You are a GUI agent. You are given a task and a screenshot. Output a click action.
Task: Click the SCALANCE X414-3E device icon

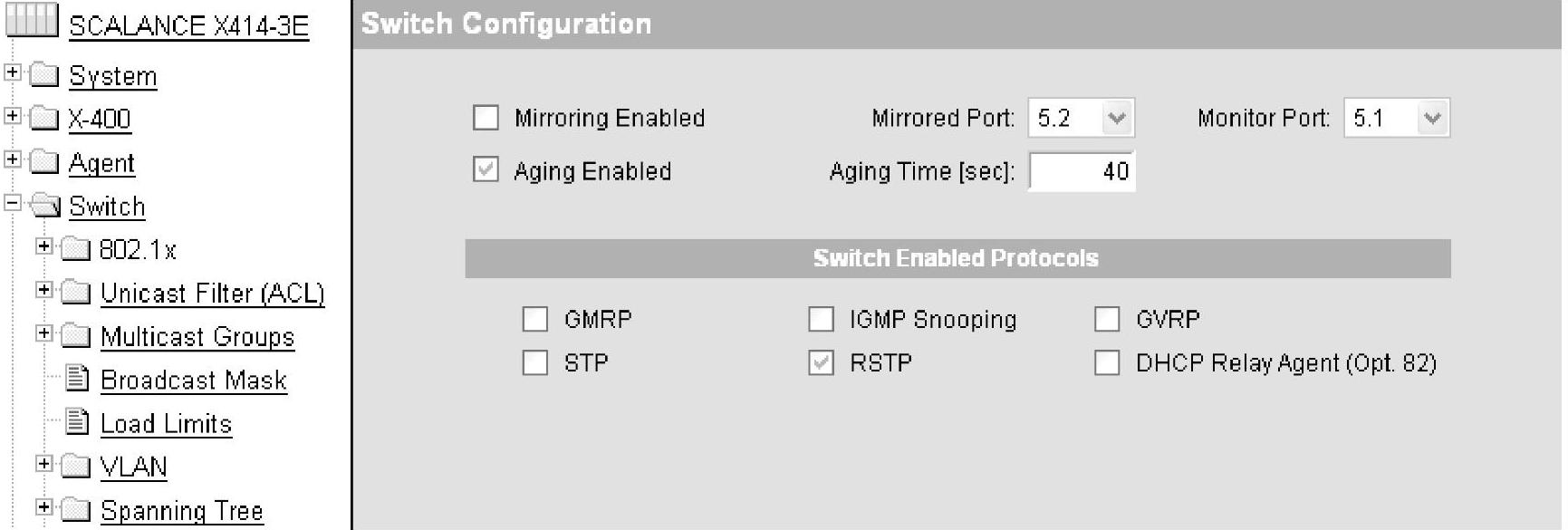tap(32, 20)
